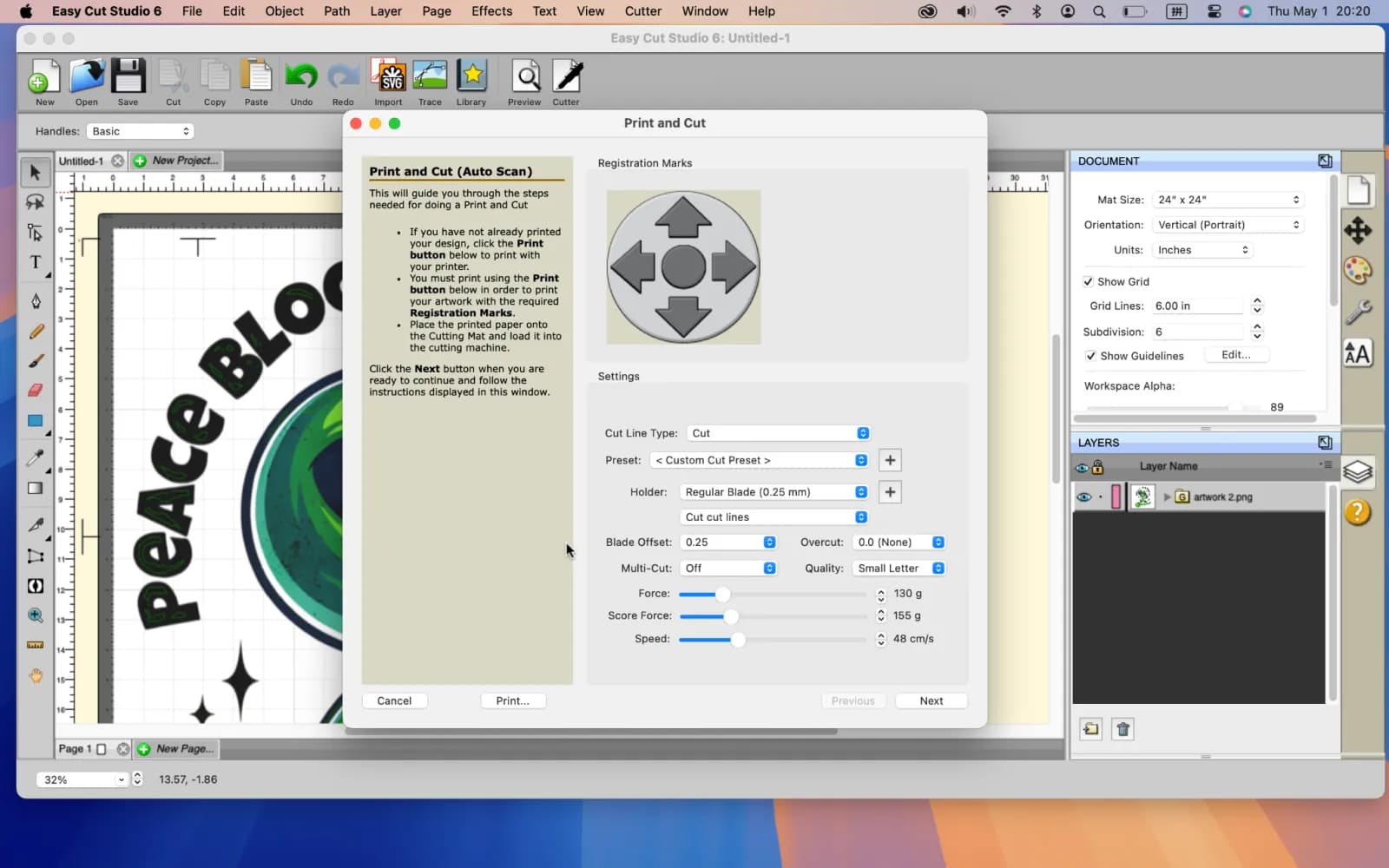The width and height of the screenshot is (1389, 868).
Task: Open the Holder Regular Blade dropdown
Action: pyautogui.click(x=774, y=492)
